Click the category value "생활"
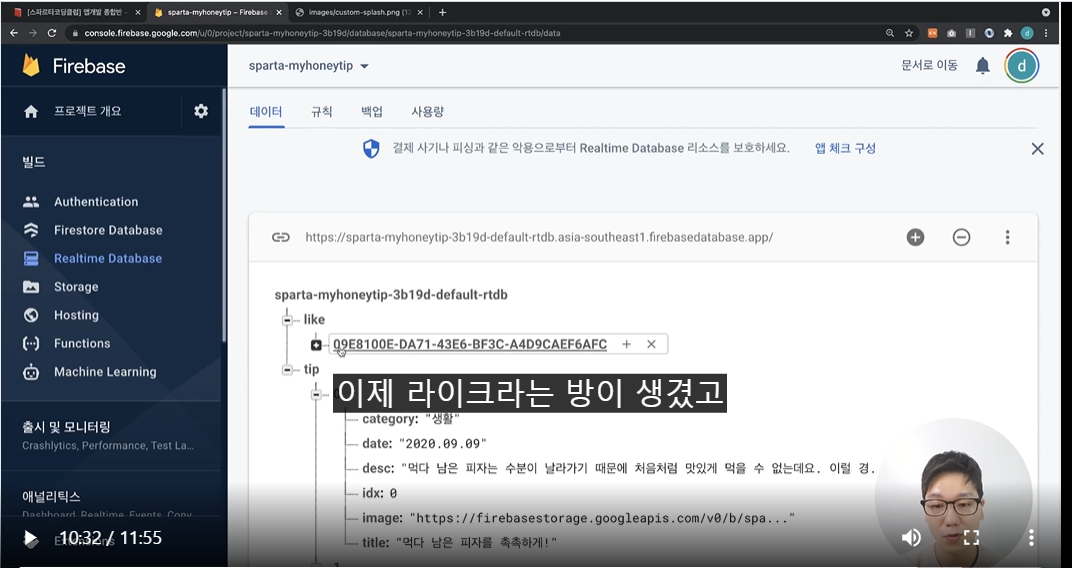 click(x=442, y=419)
